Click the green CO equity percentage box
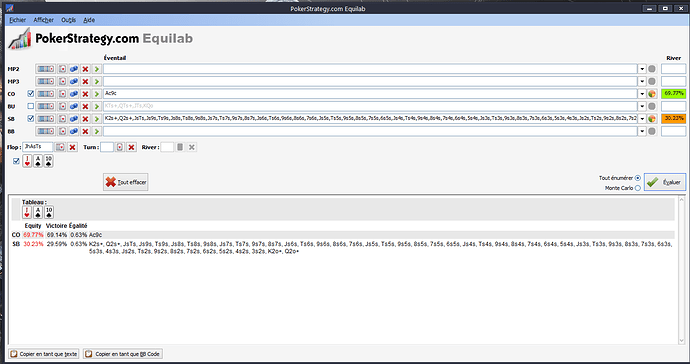Image resolution: width=690 pixels, height=364 pixels. click(674, 93)
